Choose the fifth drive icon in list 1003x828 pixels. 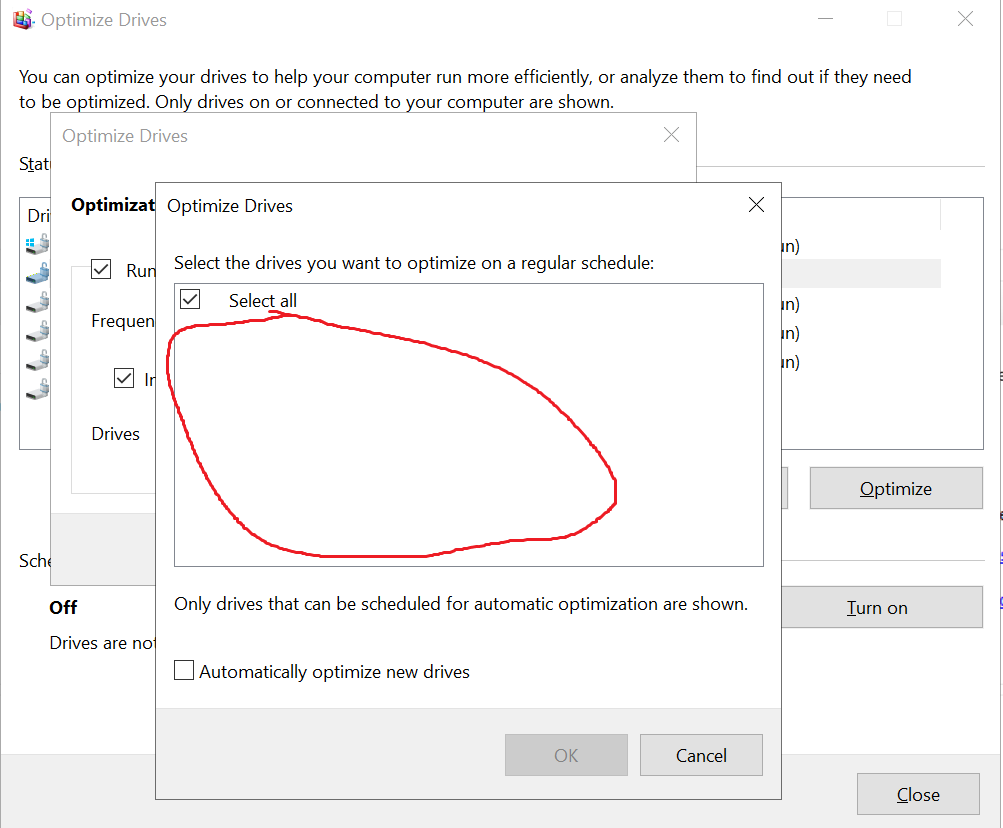[x=37, y=359]
